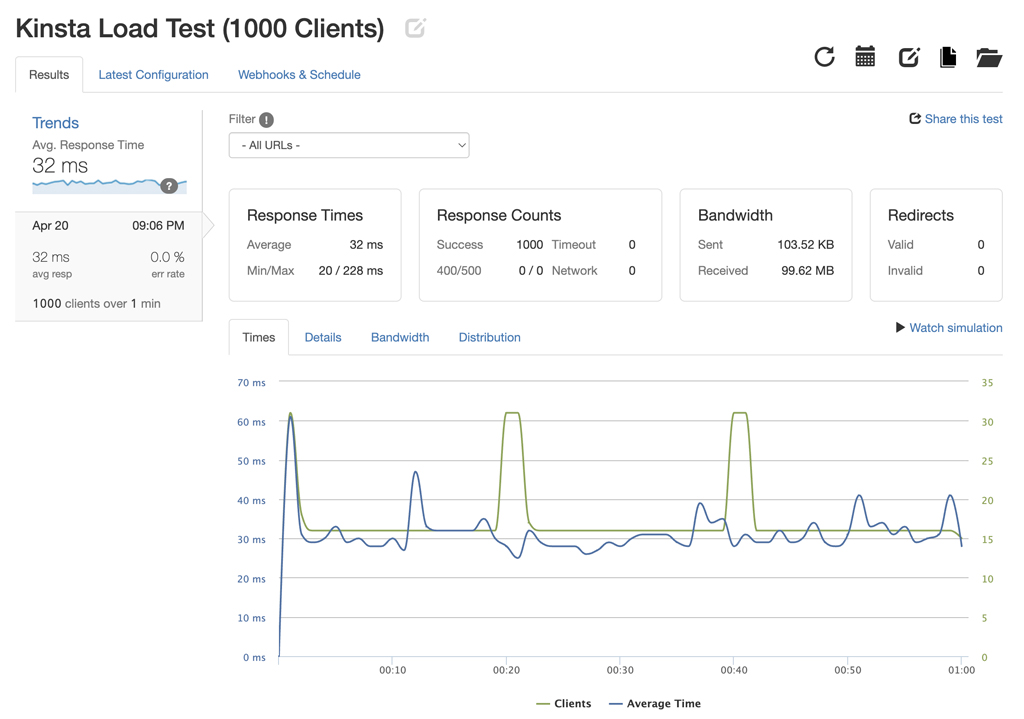Viewport: 1024px width, 719px height.
Task: Switch to Latest Configuration tab
Action: coord(153,74)
